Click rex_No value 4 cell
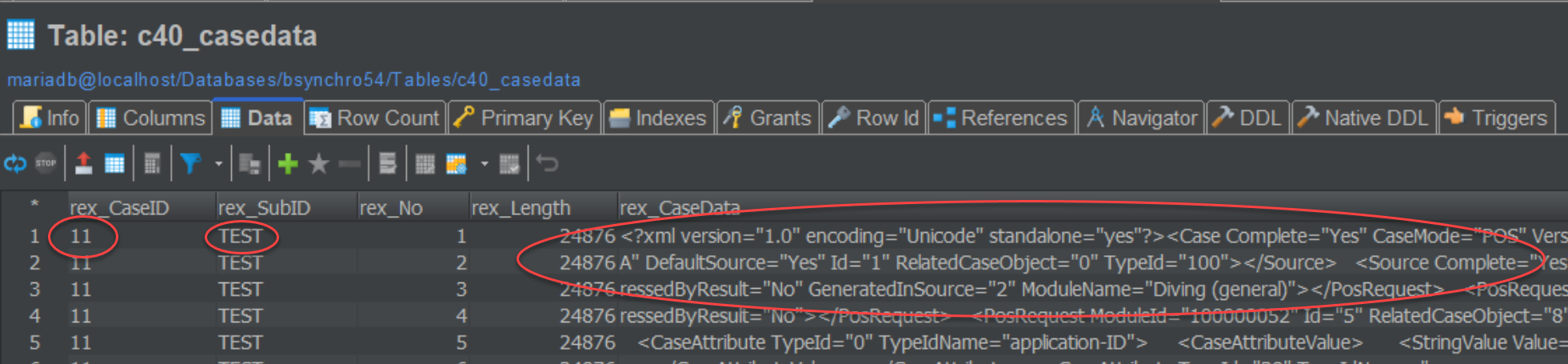Image resolution: width=1568 pixels, height=364 pixels. (x=413, y=316)
